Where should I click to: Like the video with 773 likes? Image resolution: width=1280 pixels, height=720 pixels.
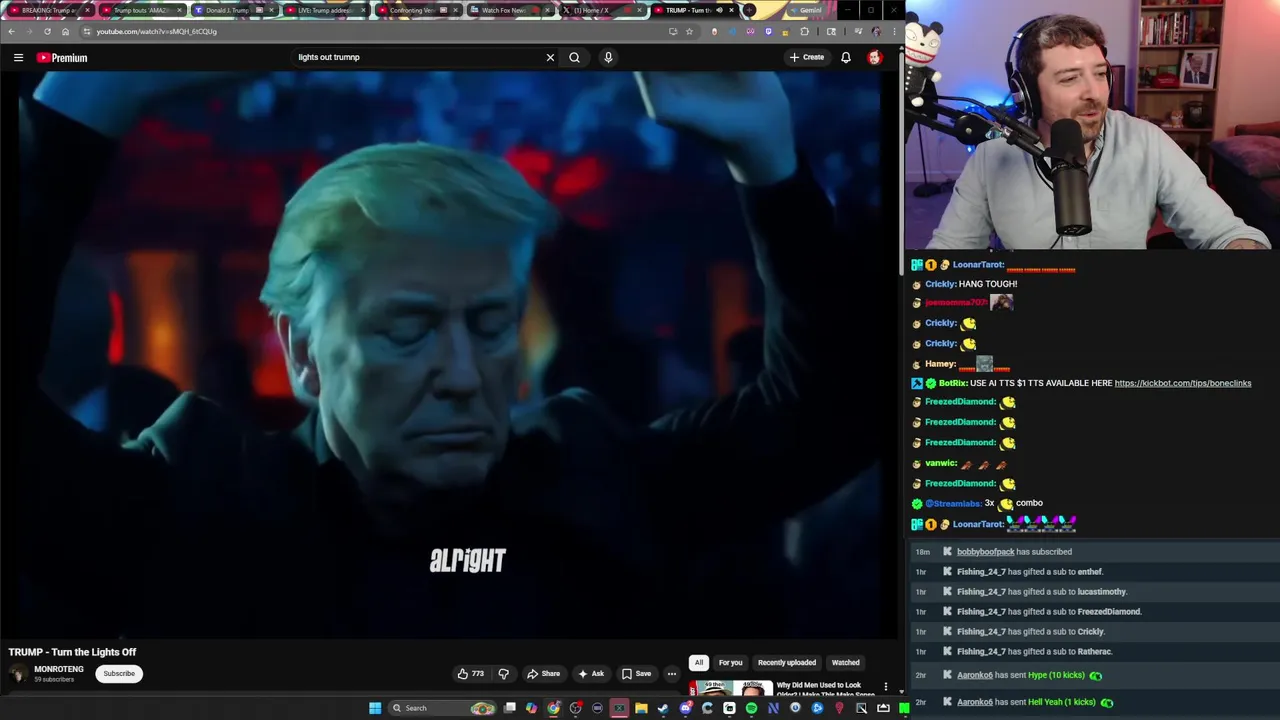tap(471, 673)
